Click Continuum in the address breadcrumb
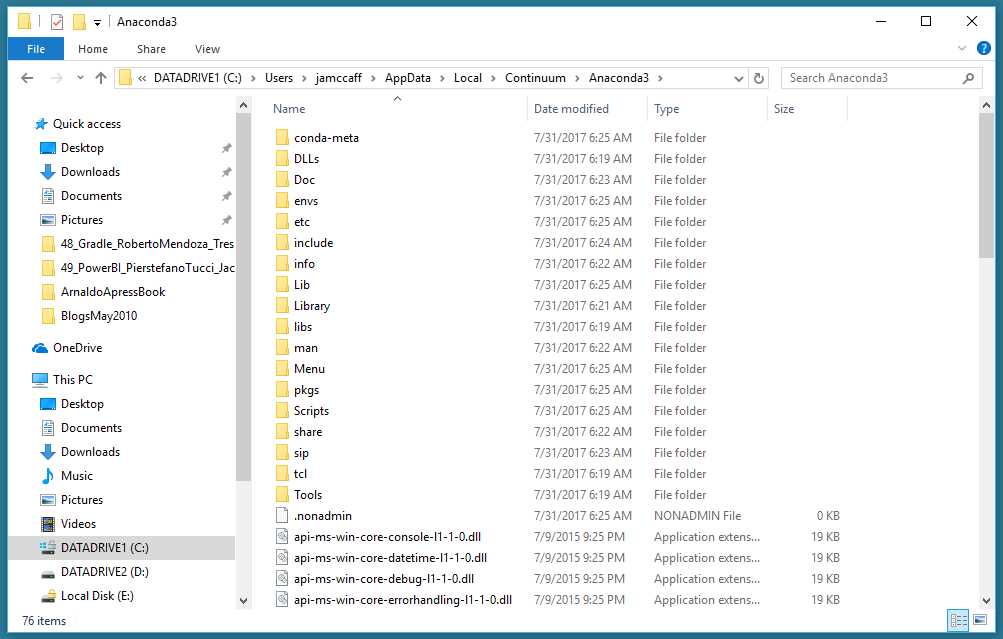This screenshot has width=1003, height=639. coord(535,78)
